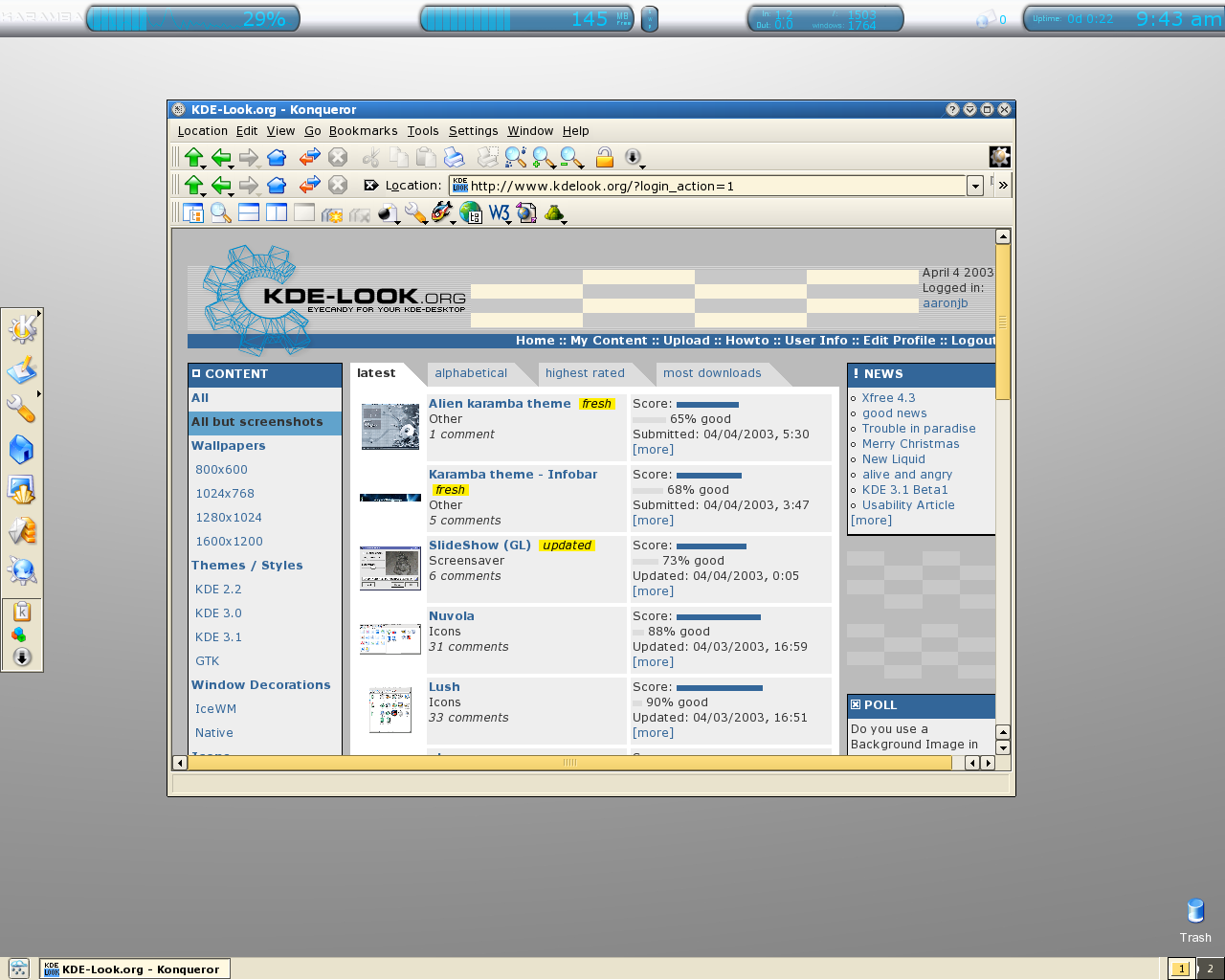Click the magnifier with plus to enlarge font
Image resolution: width=1225 pixels, height=980 pixels.
544,157
